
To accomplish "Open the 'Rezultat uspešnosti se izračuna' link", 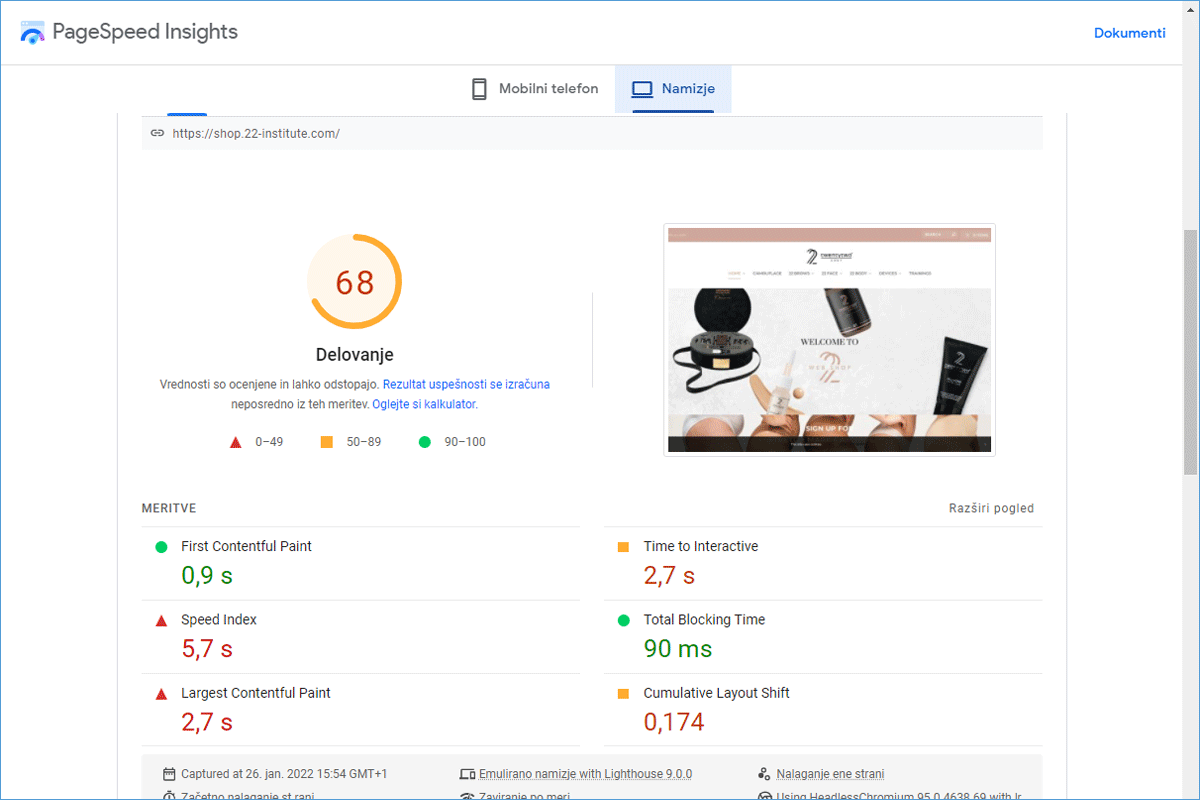I will pos(466,384).
